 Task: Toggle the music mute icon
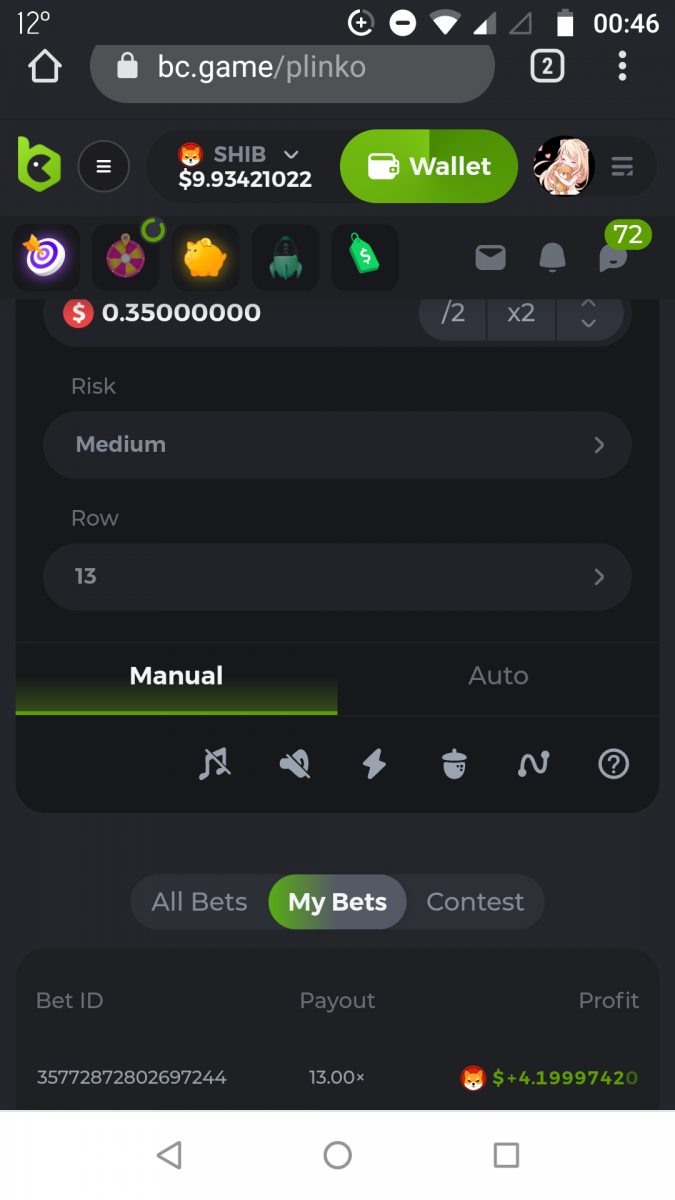coord(214,764)
